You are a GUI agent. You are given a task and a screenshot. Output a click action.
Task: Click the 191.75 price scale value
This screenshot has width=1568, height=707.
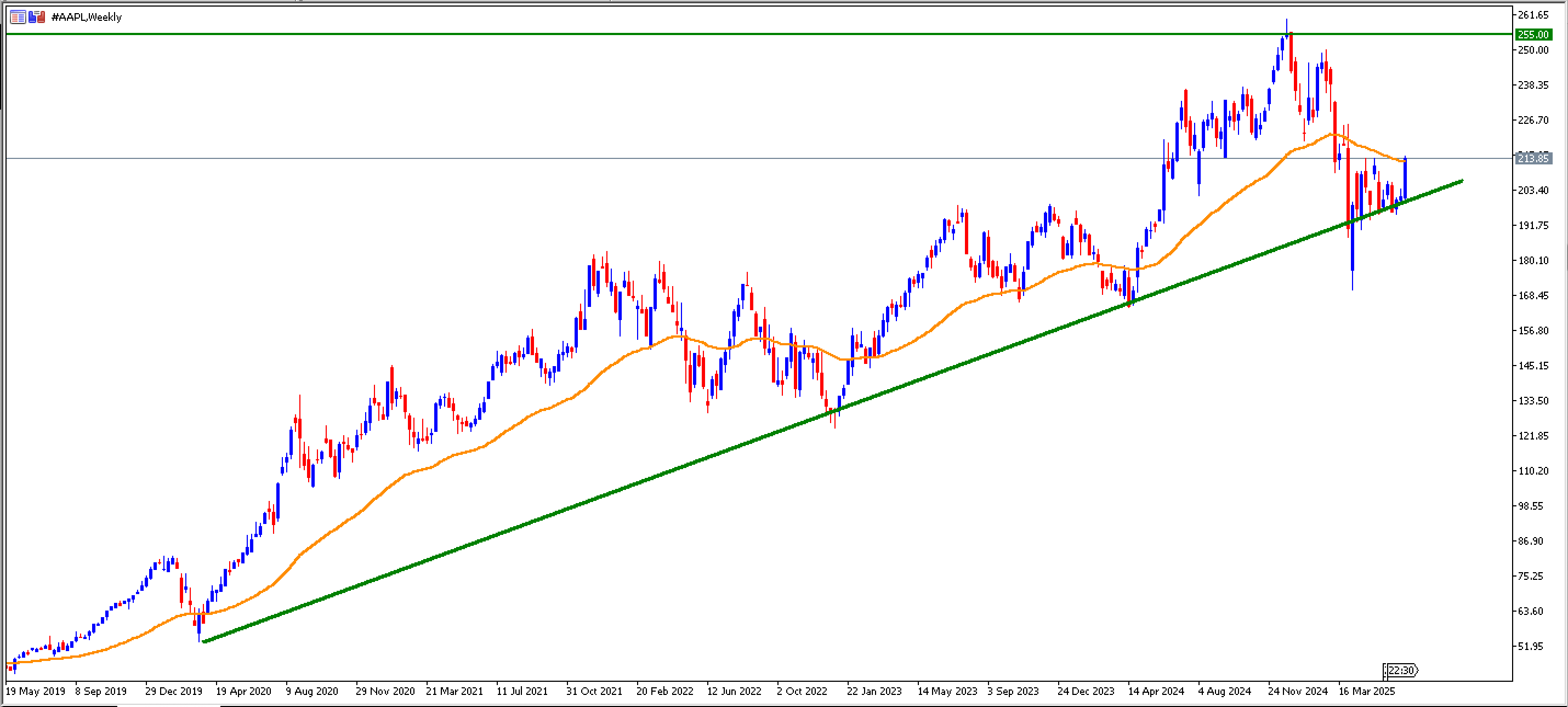click(x=1533, y=225)
